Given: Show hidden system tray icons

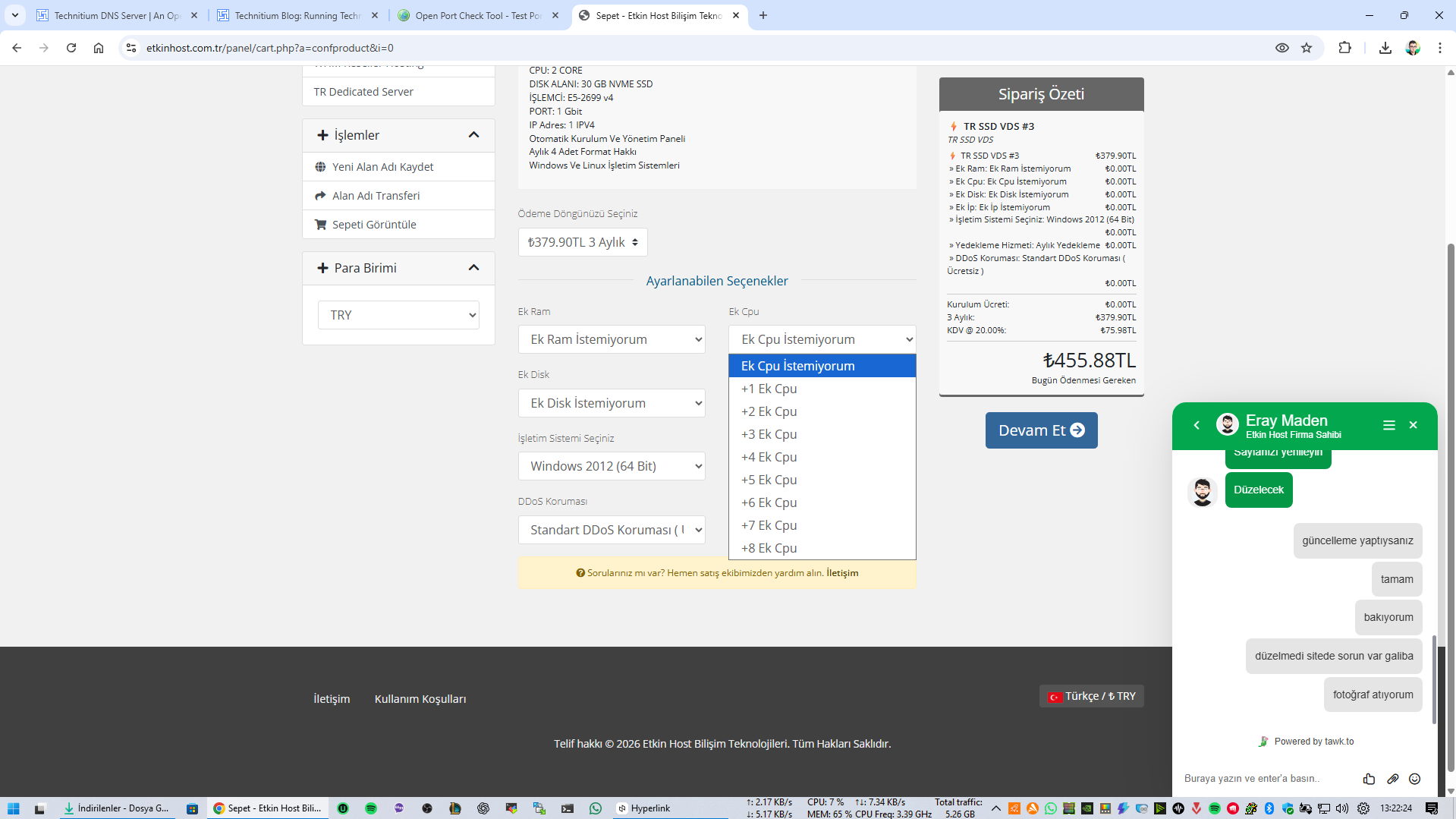Looking at the screenshot, I should click(x=996, y=808).
